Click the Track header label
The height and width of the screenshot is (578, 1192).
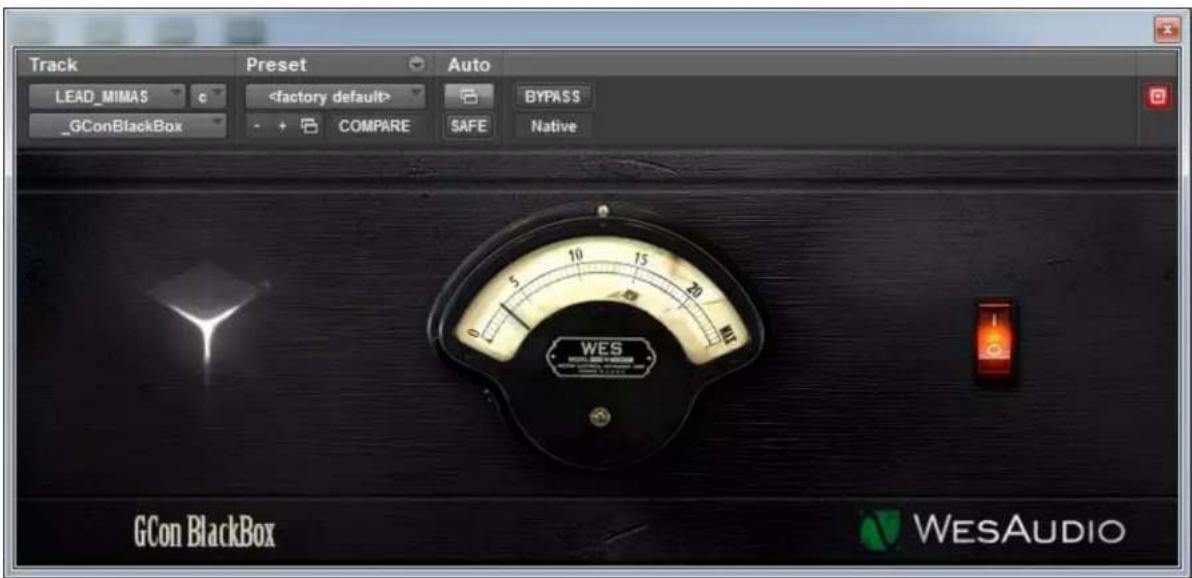pyautogui.click(x=53, y=65)
